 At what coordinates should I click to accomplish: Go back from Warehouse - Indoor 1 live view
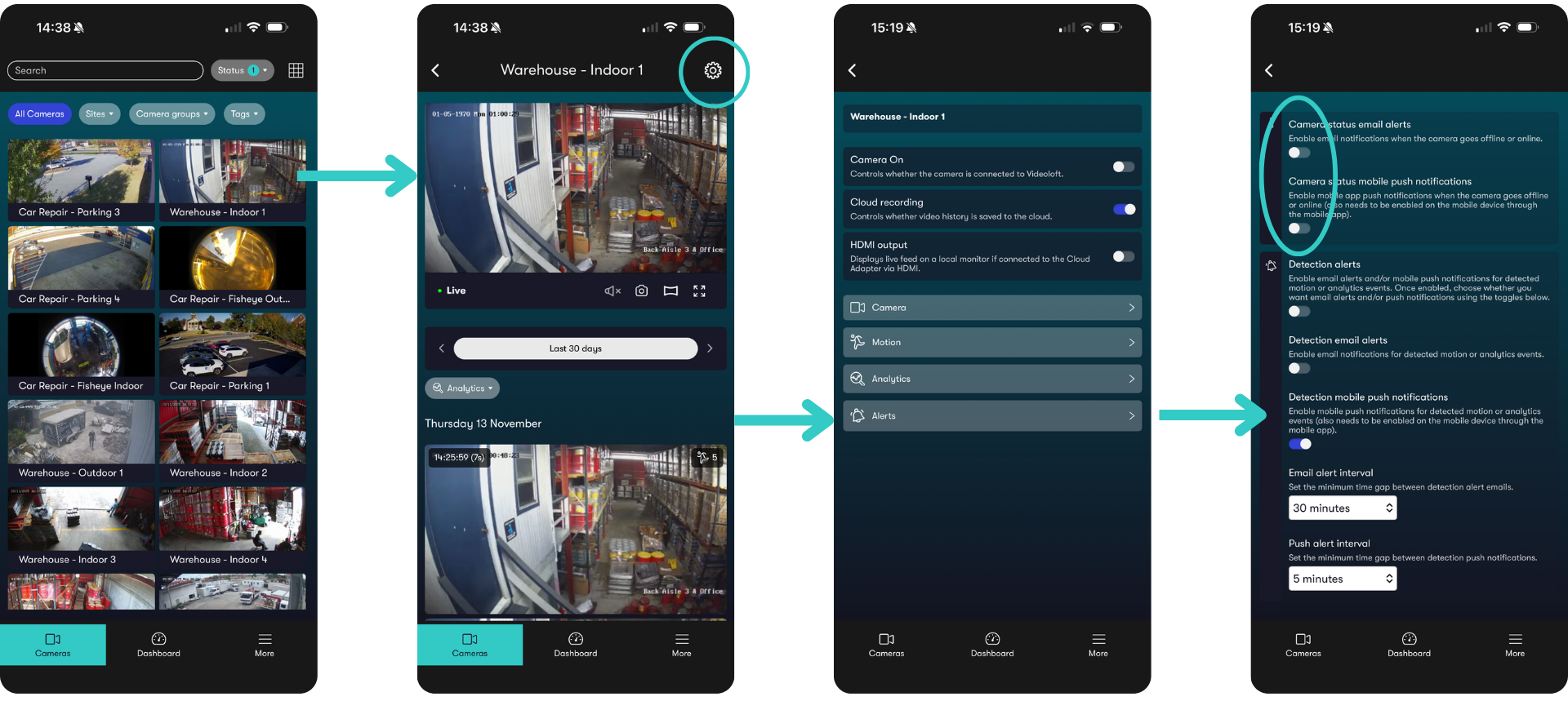coord(435,70)
